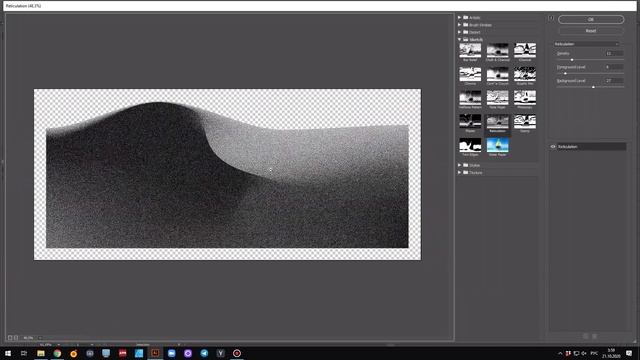Open the Reticulation filter type dropdown
The height and width of the screenshot is (360, 640).
(586, 44)
